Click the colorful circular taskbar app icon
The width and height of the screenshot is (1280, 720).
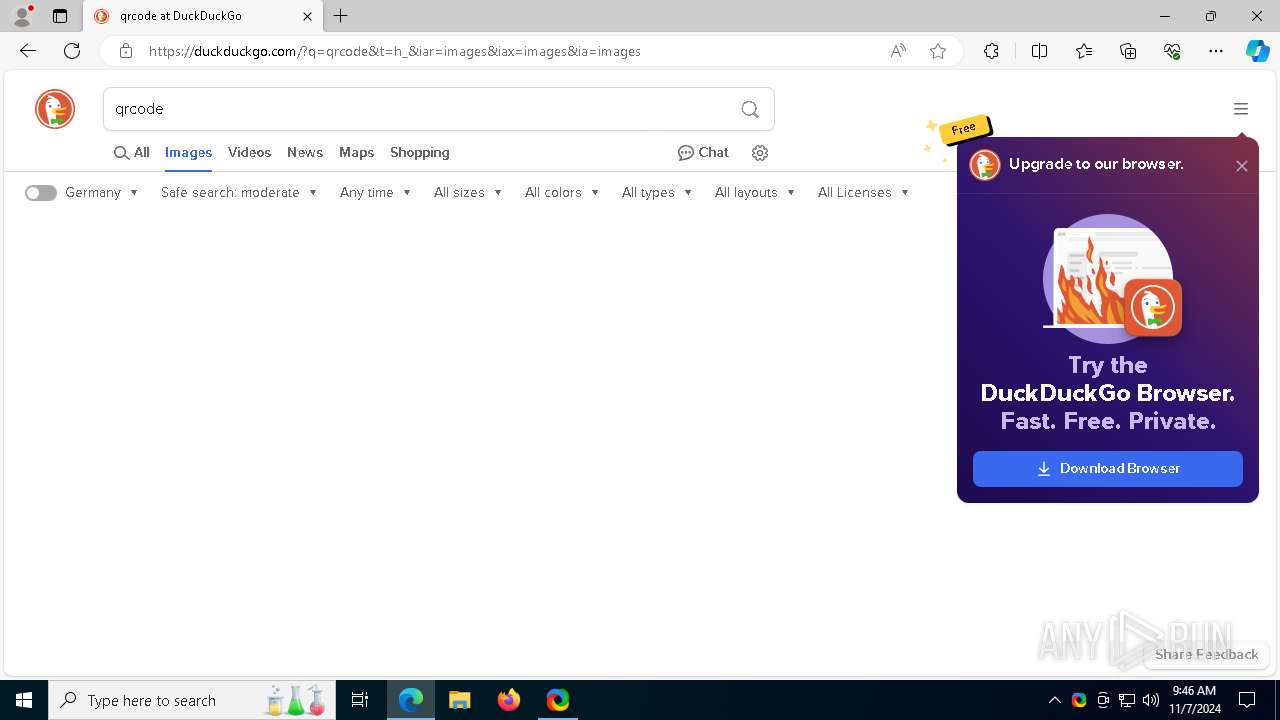[x=558, y=700]
